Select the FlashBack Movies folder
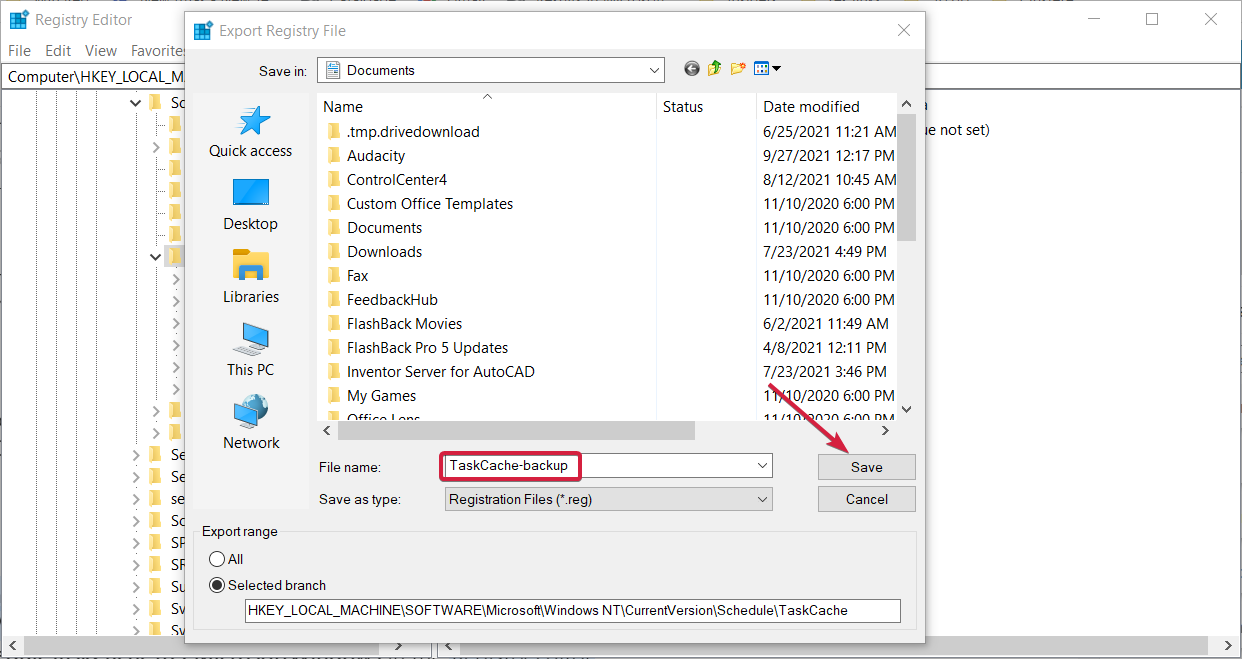This screenshot has width=1242, height=659. point(404,324)
